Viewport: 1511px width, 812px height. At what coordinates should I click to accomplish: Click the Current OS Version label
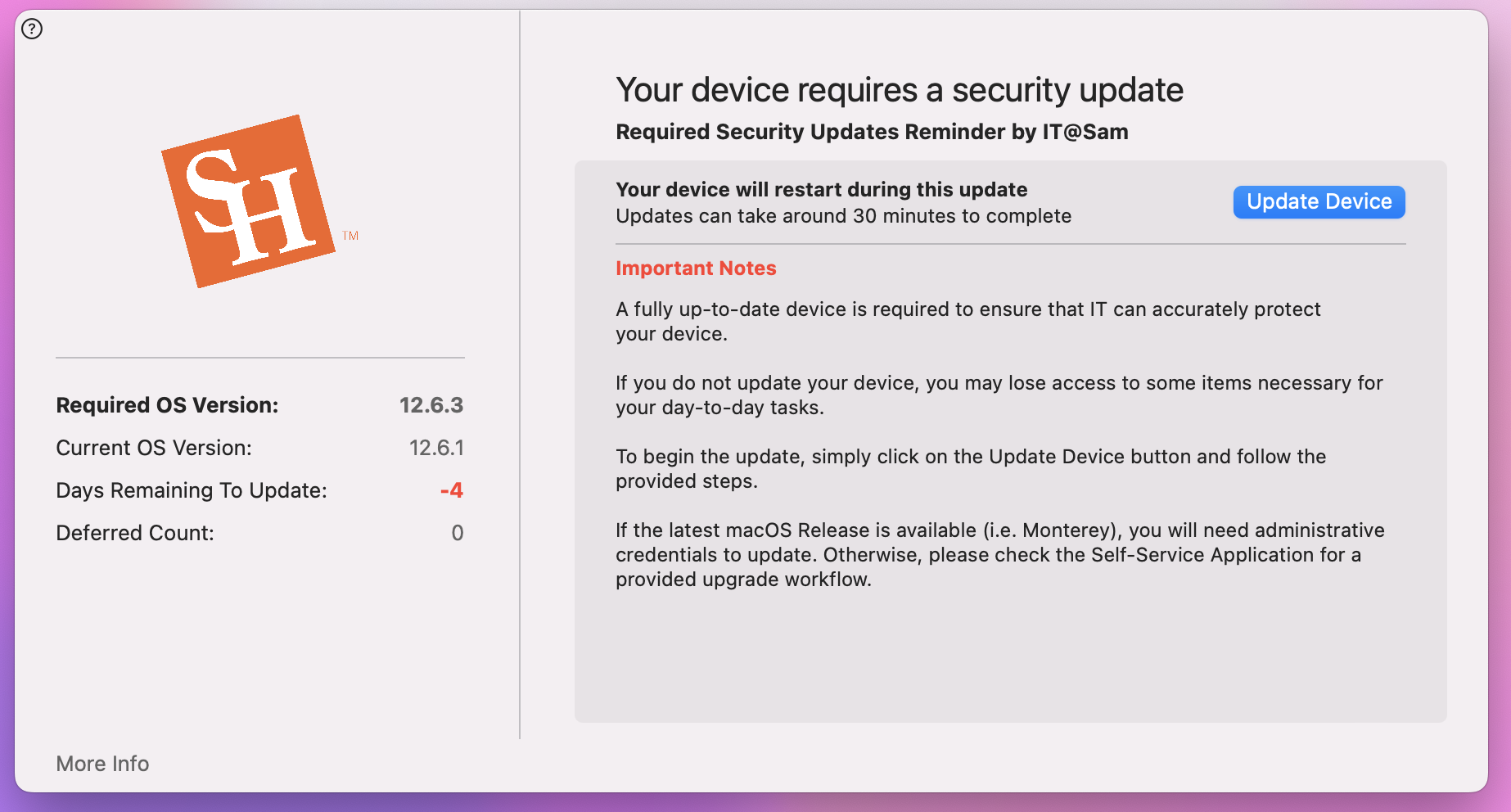coord(154,448)
